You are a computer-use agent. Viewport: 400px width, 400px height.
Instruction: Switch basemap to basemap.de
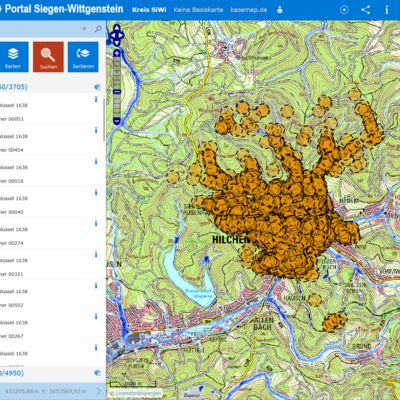(x=249, y=10)
